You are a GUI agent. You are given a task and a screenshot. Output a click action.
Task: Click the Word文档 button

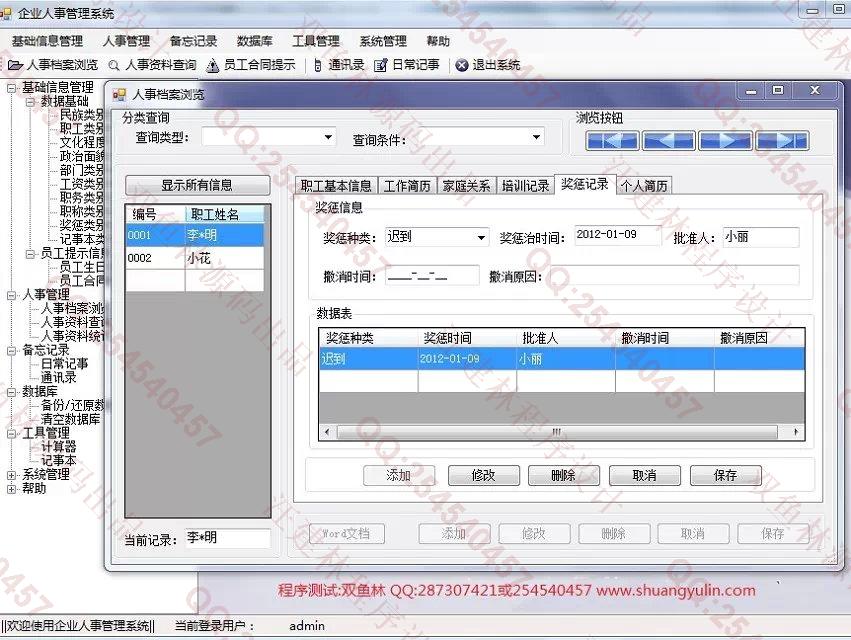tap(347, 534)
